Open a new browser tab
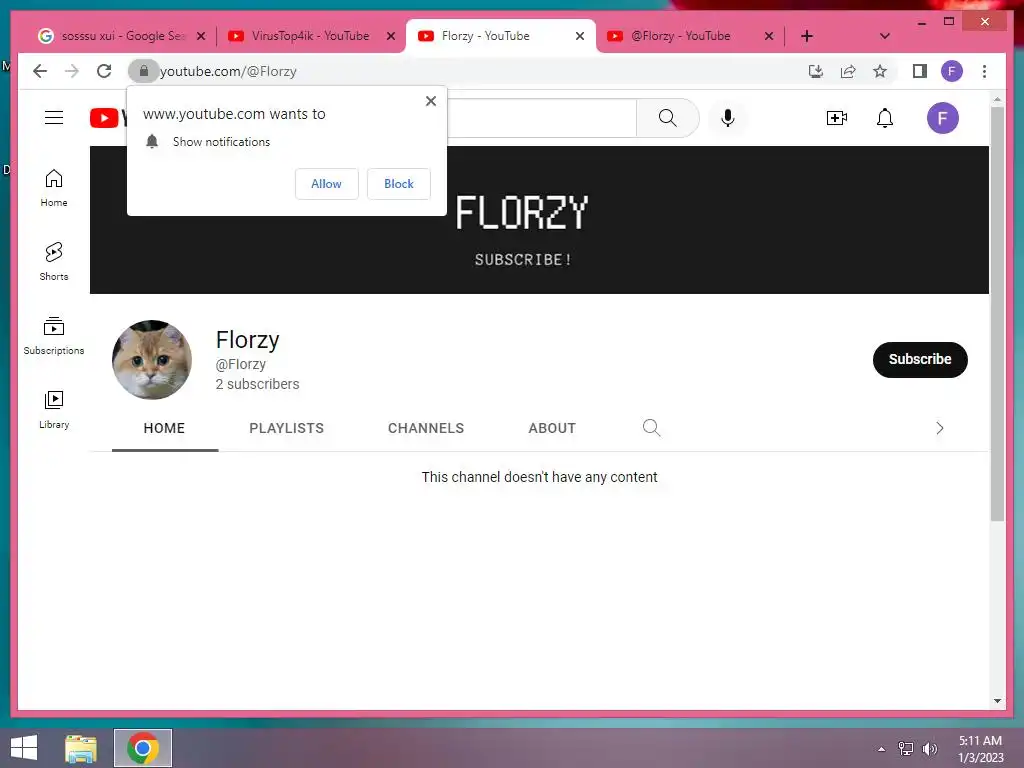This screenshot has width=1024, height=768. (x=807, y=36)
